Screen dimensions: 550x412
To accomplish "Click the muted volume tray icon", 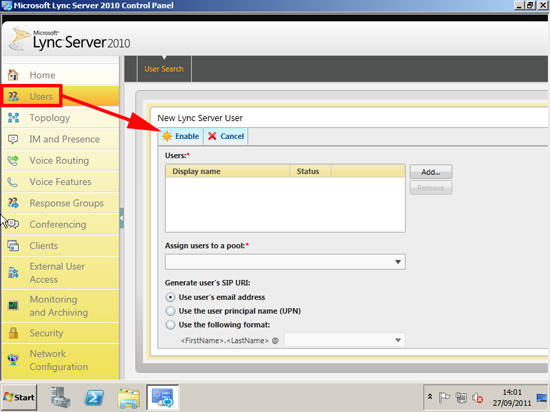I will coord(477,398).
